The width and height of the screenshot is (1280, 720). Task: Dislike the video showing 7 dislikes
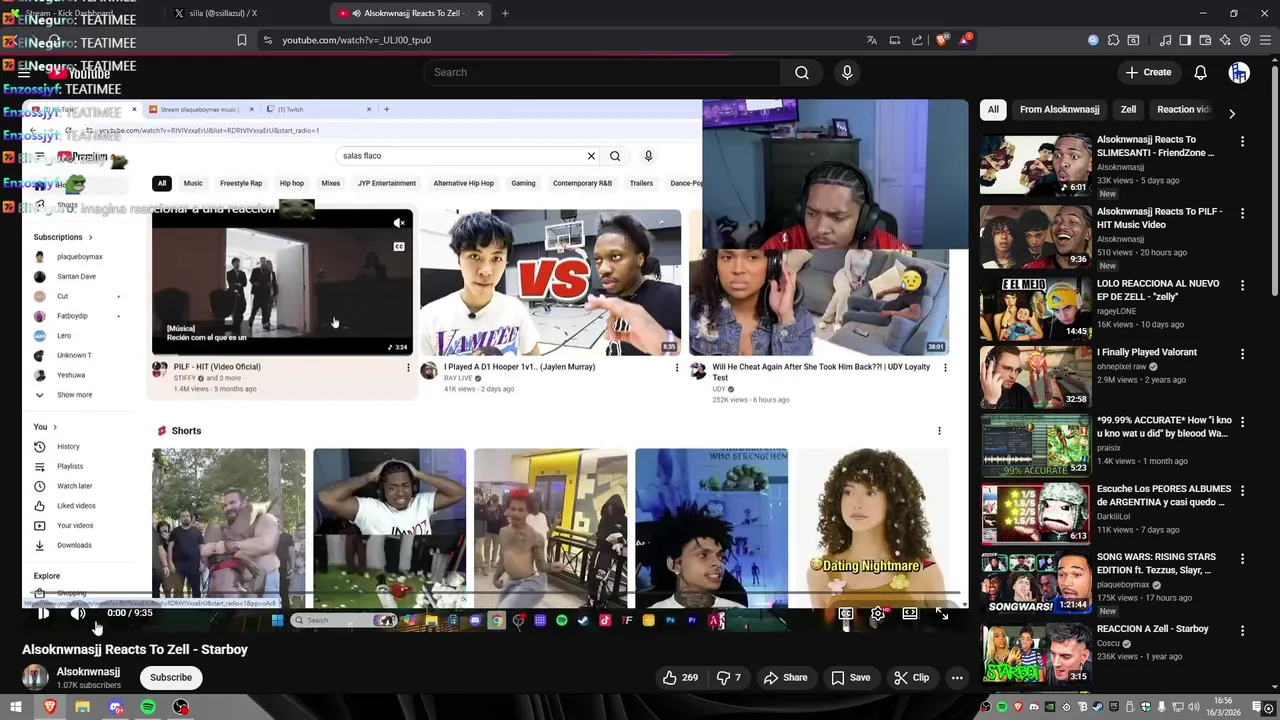729,677
